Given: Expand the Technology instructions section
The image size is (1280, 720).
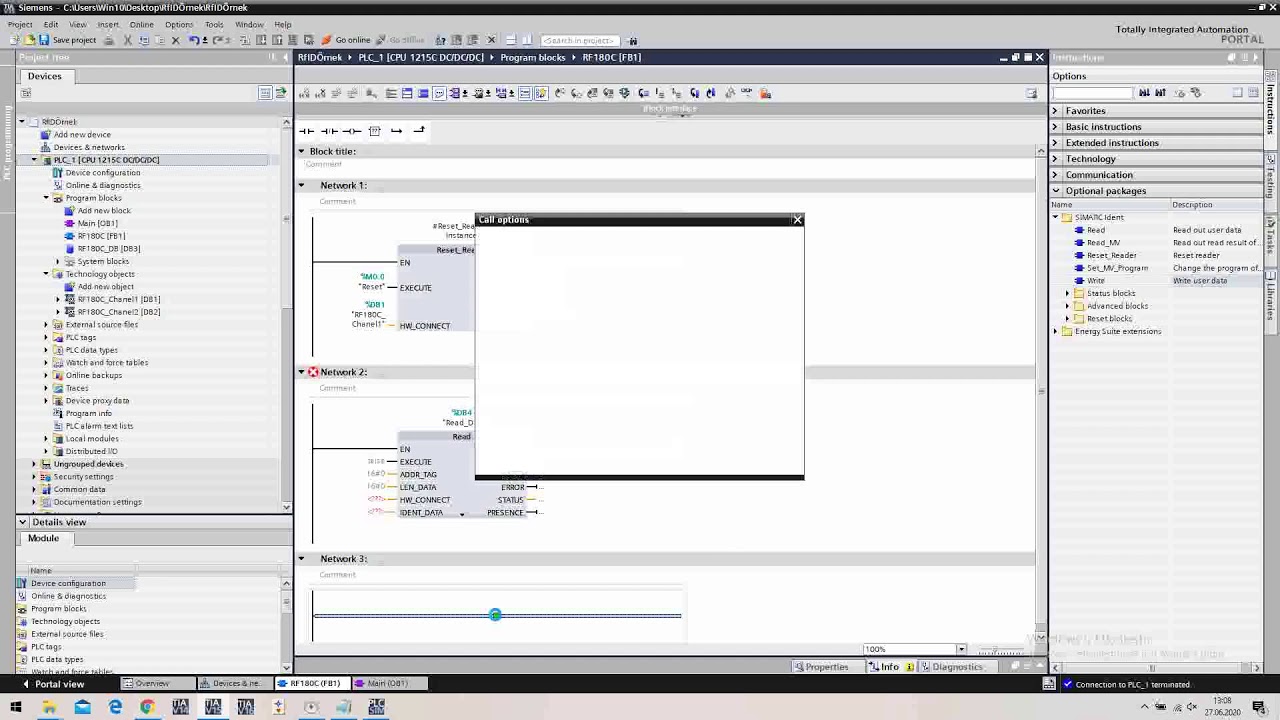Looking at the screenshot, I should (x=1054, y=159).
